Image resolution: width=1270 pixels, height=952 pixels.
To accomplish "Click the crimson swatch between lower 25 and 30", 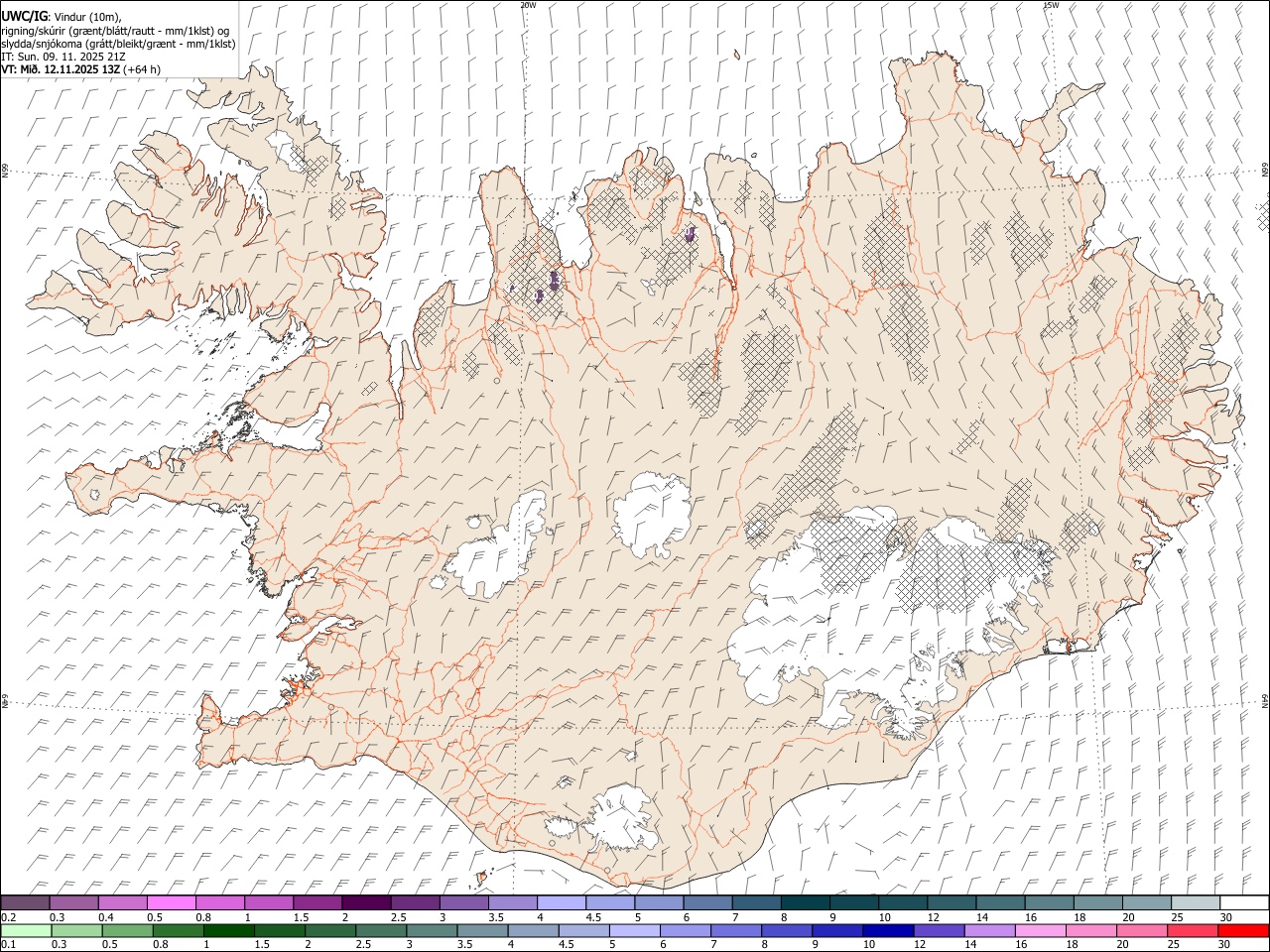I will click(1193, 930).
